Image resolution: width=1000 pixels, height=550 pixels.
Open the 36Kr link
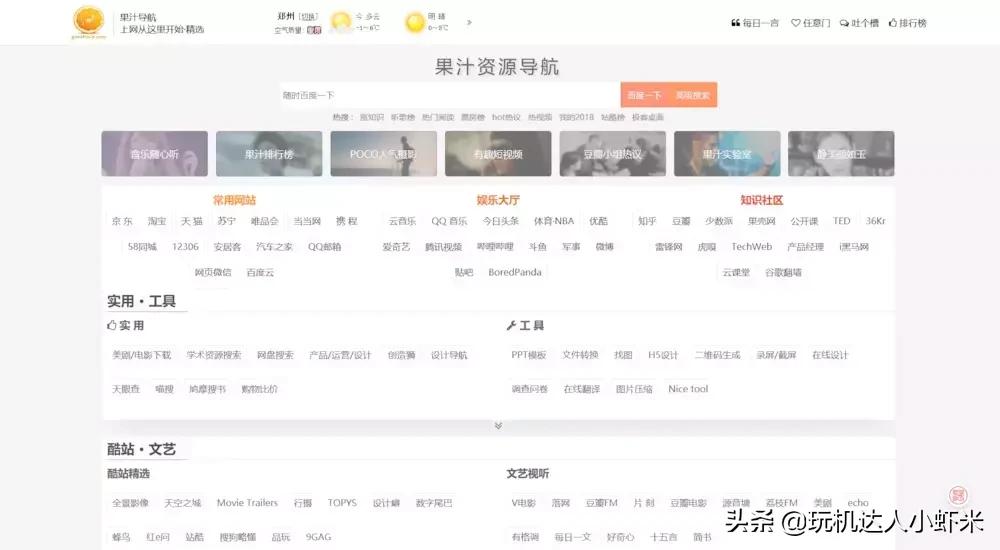876,221
